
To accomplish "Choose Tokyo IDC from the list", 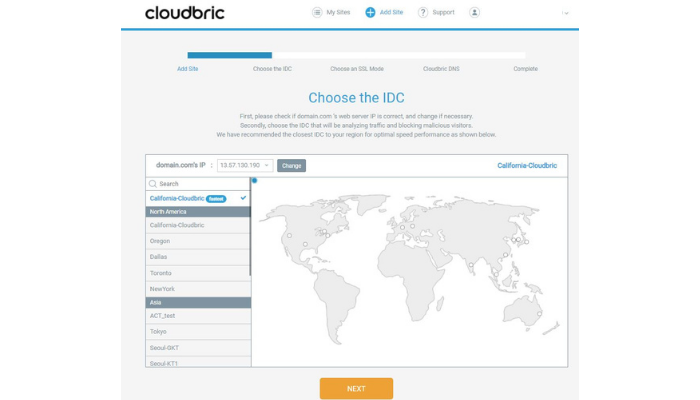I will (197, 331).
